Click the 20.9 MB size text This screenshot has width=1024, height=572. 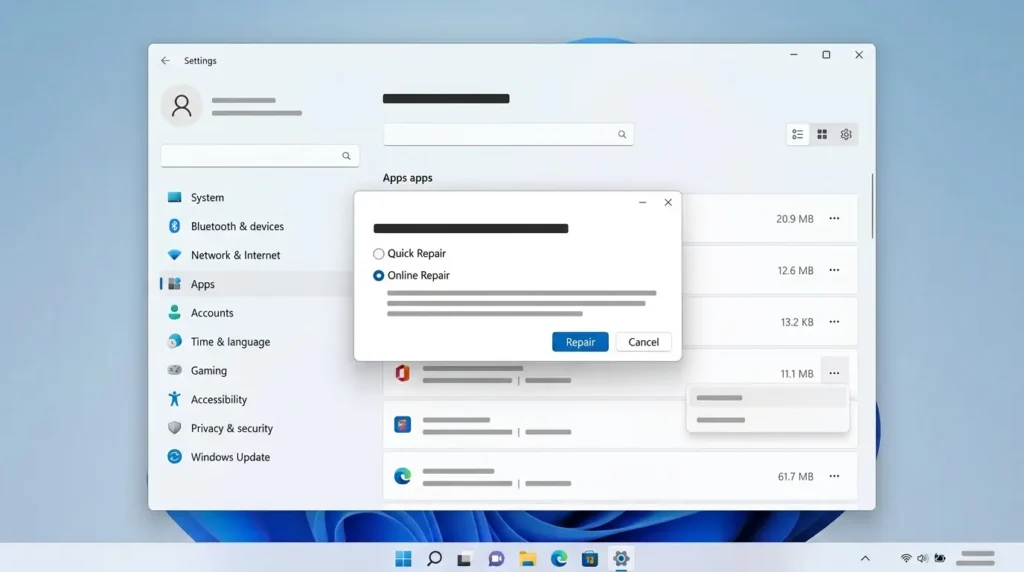(795, 219)
